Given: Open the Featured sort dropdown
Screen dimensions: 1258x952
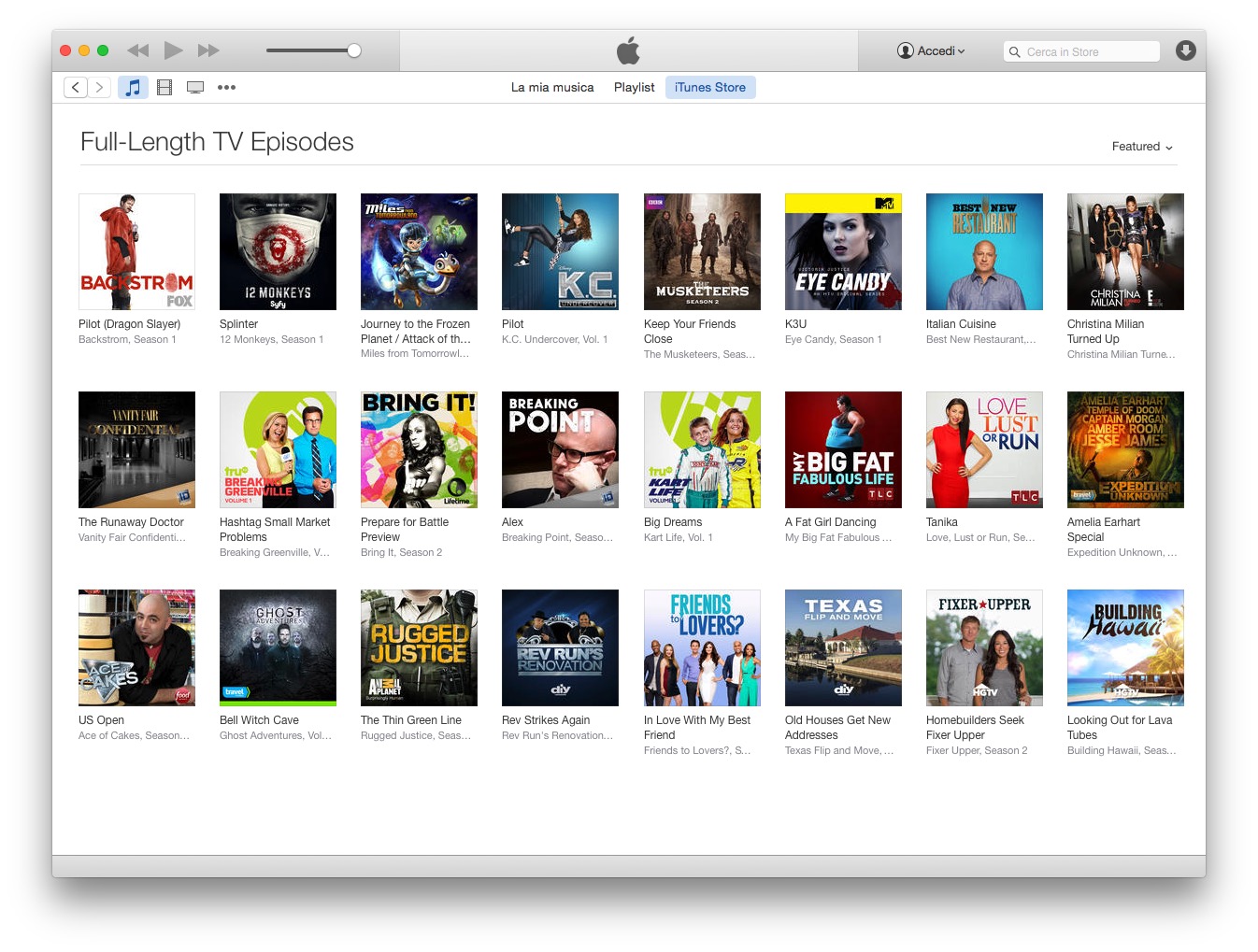Looking at the screenshot, I should pos(1142,147).
